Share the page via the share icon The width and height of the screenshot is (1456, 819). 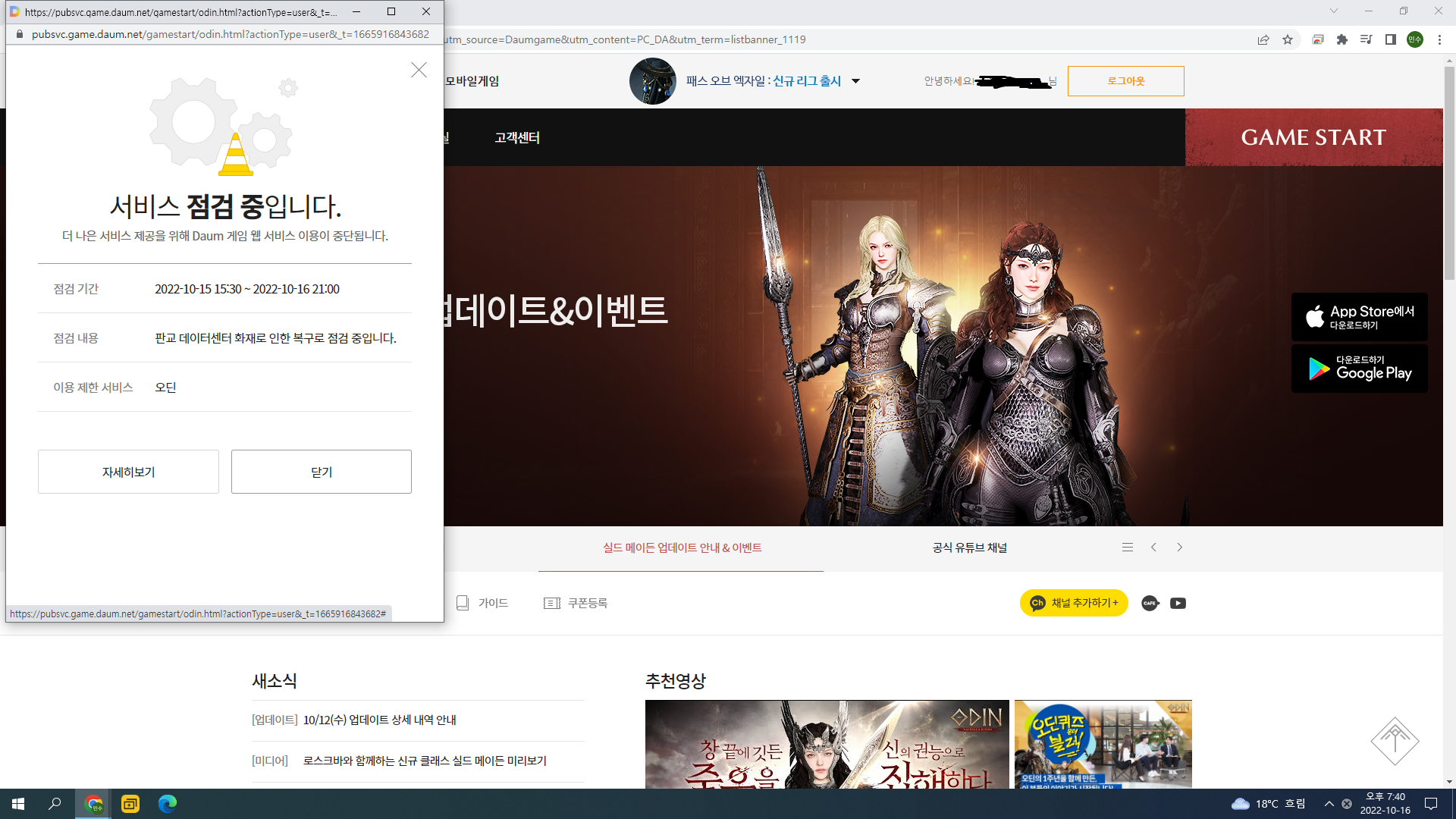tap(1263, 39)
